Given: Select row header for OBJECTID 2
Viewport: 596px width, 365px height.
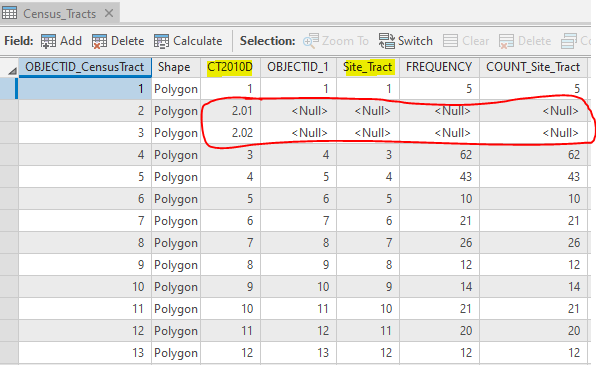Looking at the screenshot, I should click(x=9, y=111).
